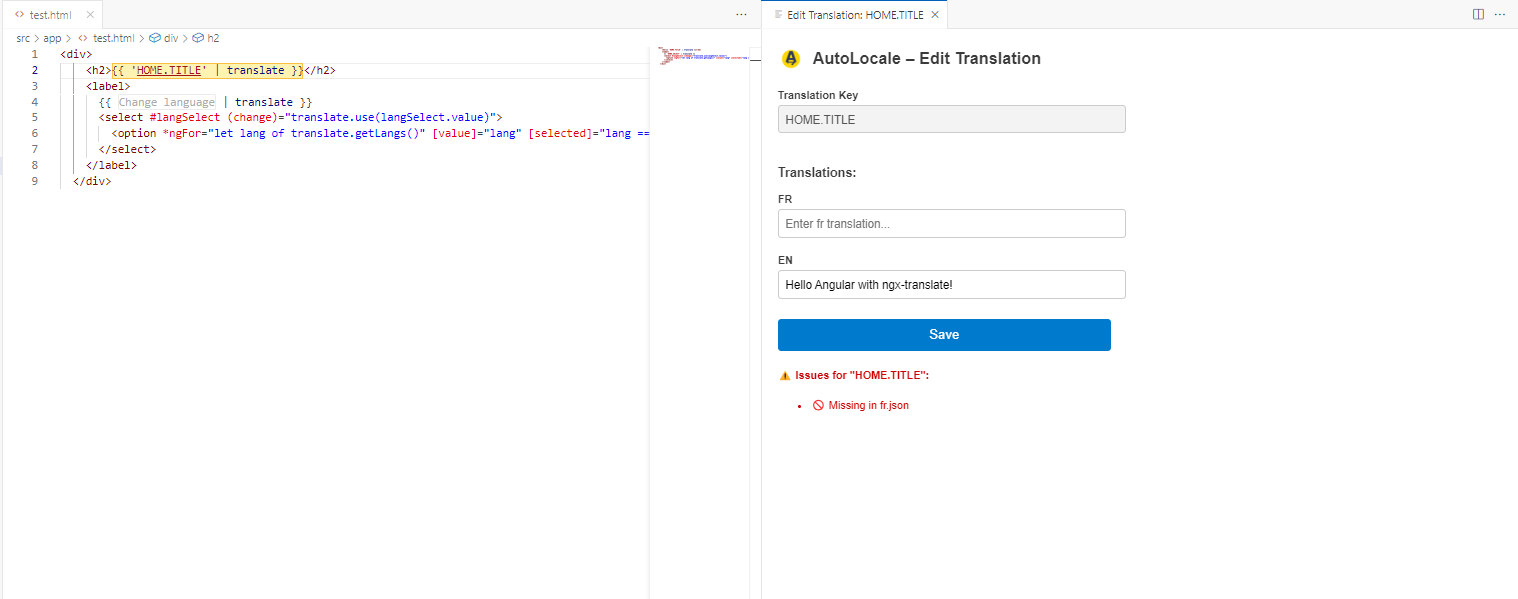The image size is (1518, 599).
Task: Open left editor group more actions menu
Action: coord(741,15)
